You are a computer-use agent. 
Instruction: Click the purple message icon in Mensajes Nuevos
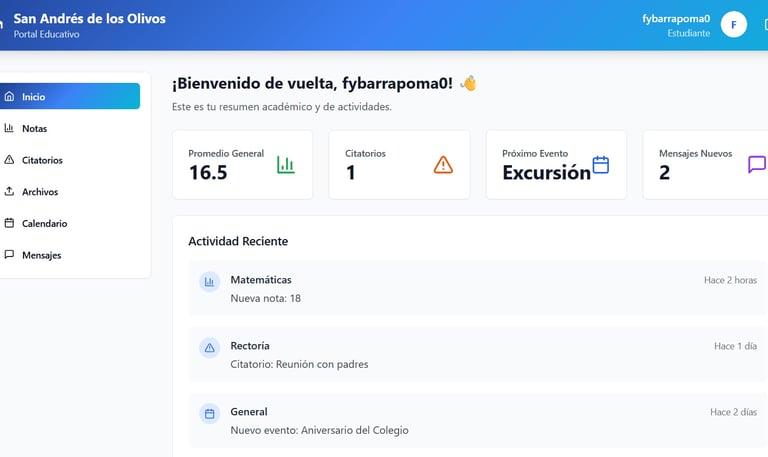757,165
